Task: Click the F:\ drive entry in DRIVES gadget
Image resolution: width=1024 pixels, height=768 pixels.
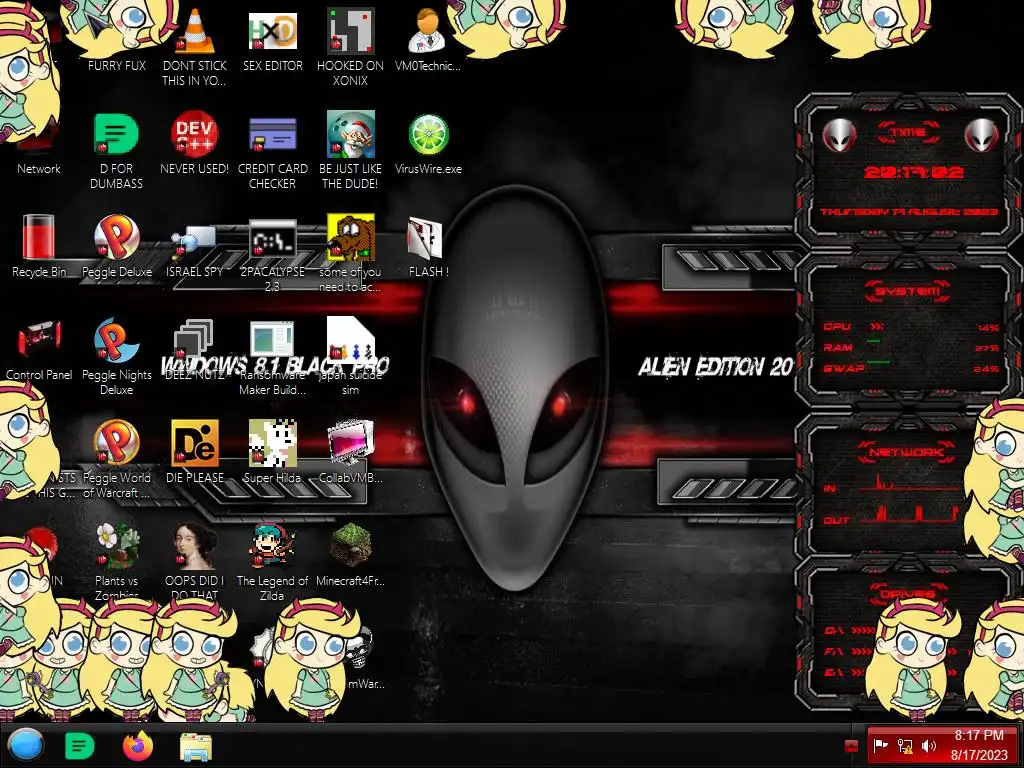Action: pyautogui.click(x=848, y=651)
